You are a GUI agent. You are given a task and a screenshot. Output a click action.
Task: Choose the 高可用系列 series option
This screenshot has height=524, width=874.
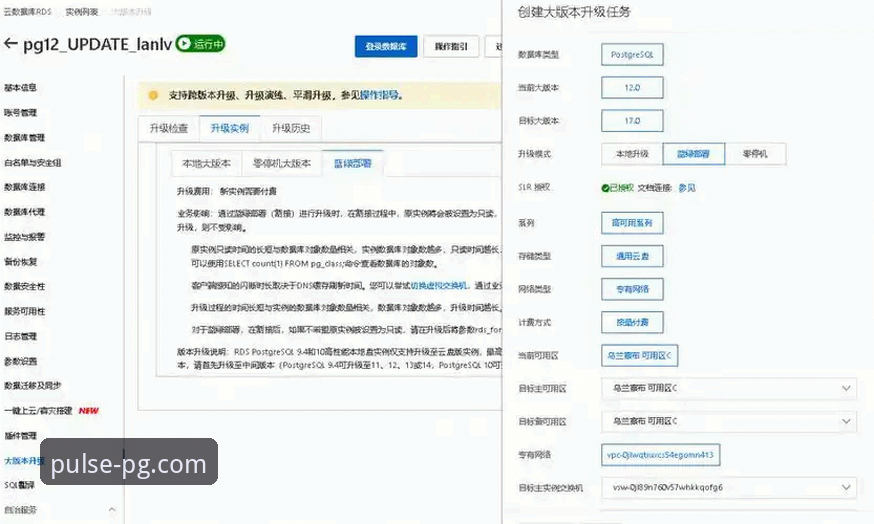pos(632,223)
